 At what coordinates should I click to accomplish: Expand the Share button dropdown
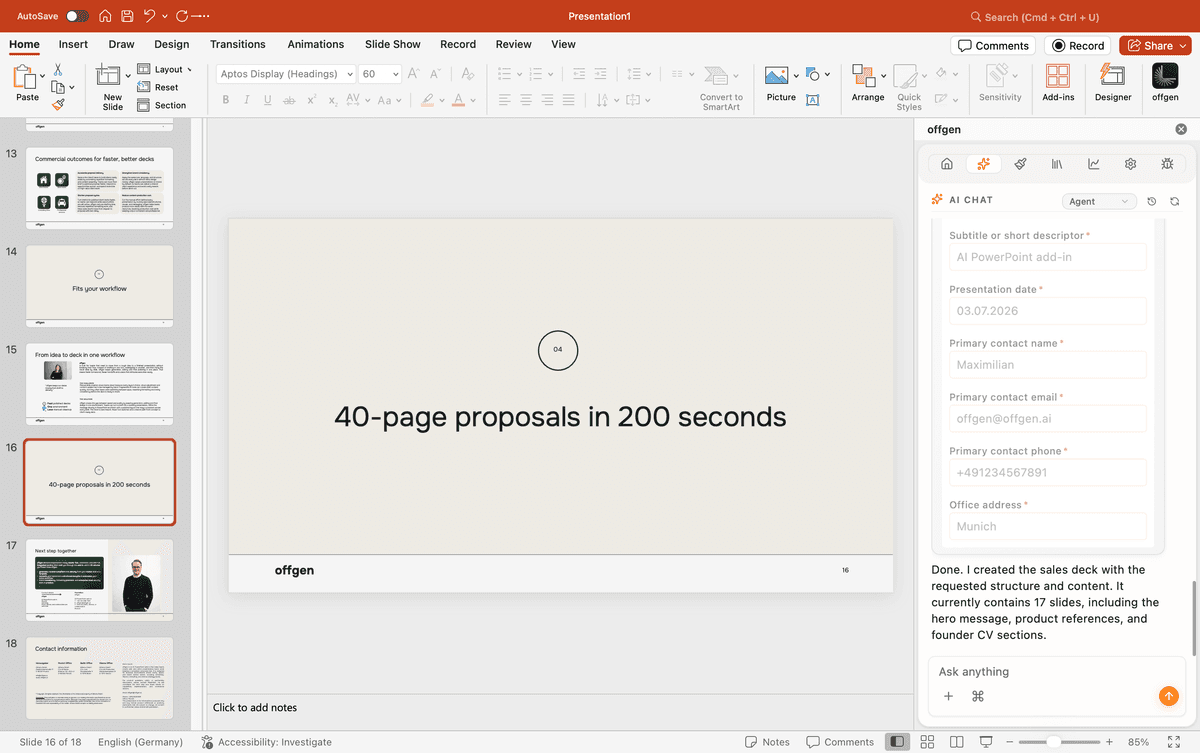pos(1183,45)
